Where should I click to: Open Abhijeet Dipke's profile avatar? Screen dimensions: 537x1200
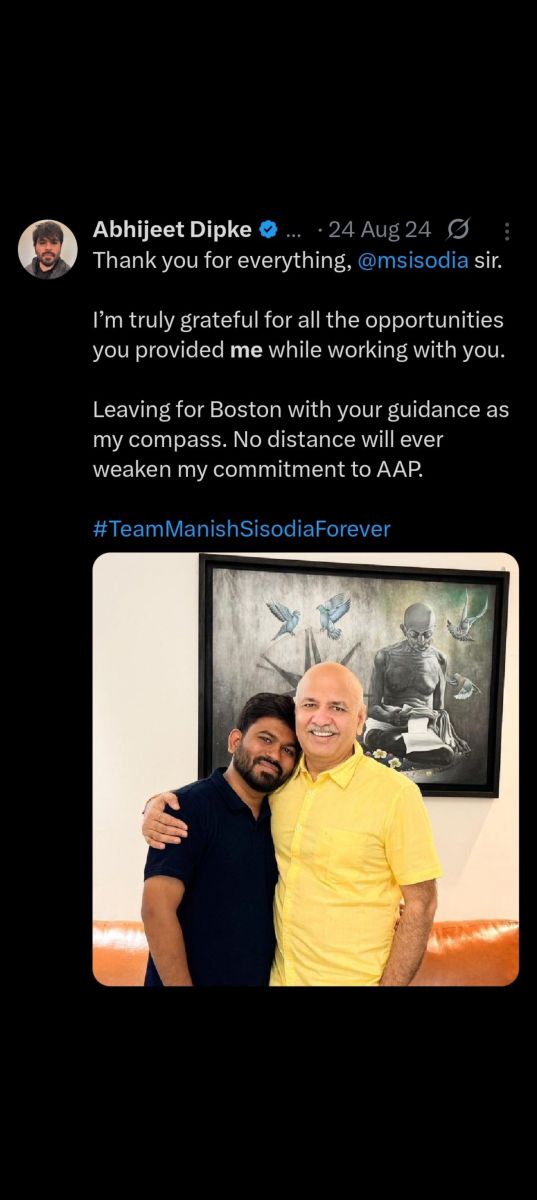(48, 249)
